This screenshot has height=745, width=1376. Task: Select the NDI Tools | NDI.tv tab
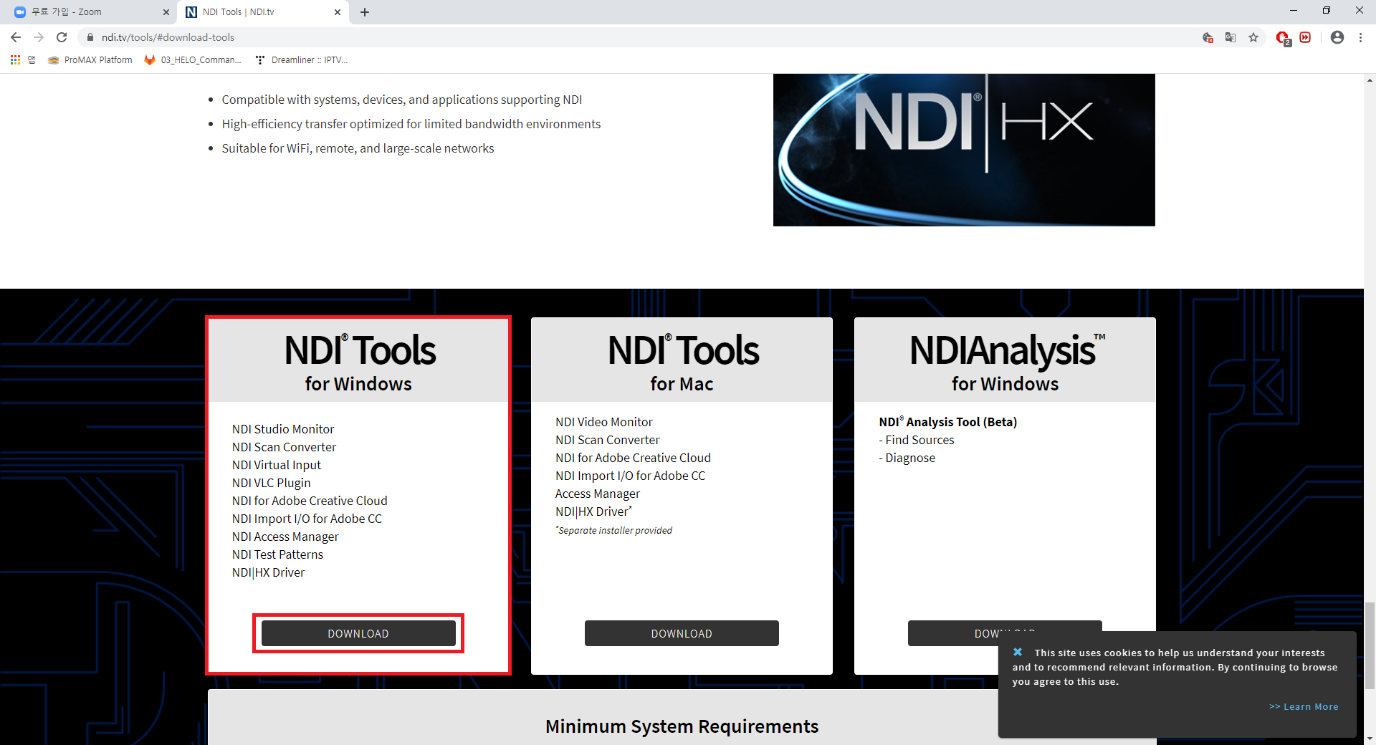pyautogui.click(x=262, y=12)
